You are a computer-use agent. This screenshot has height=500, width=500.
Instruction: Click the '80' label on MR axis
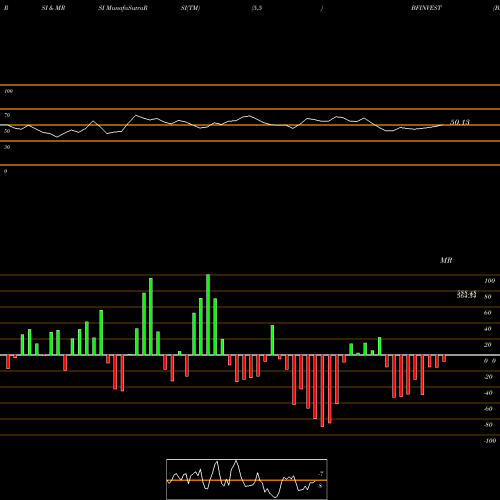click(x=488, y=297)
